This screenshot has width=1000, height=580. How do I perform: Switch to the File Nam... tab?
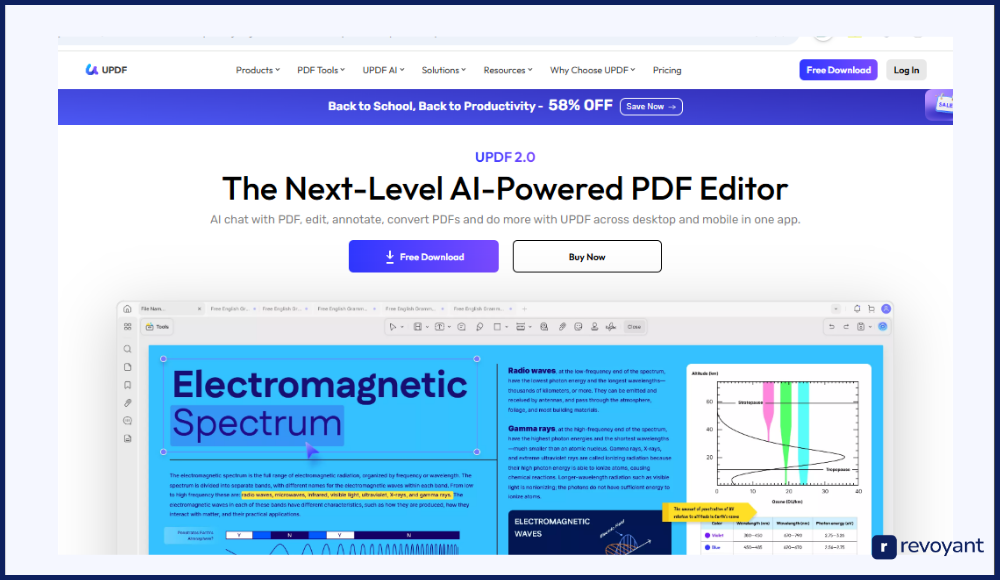[170, 309]
